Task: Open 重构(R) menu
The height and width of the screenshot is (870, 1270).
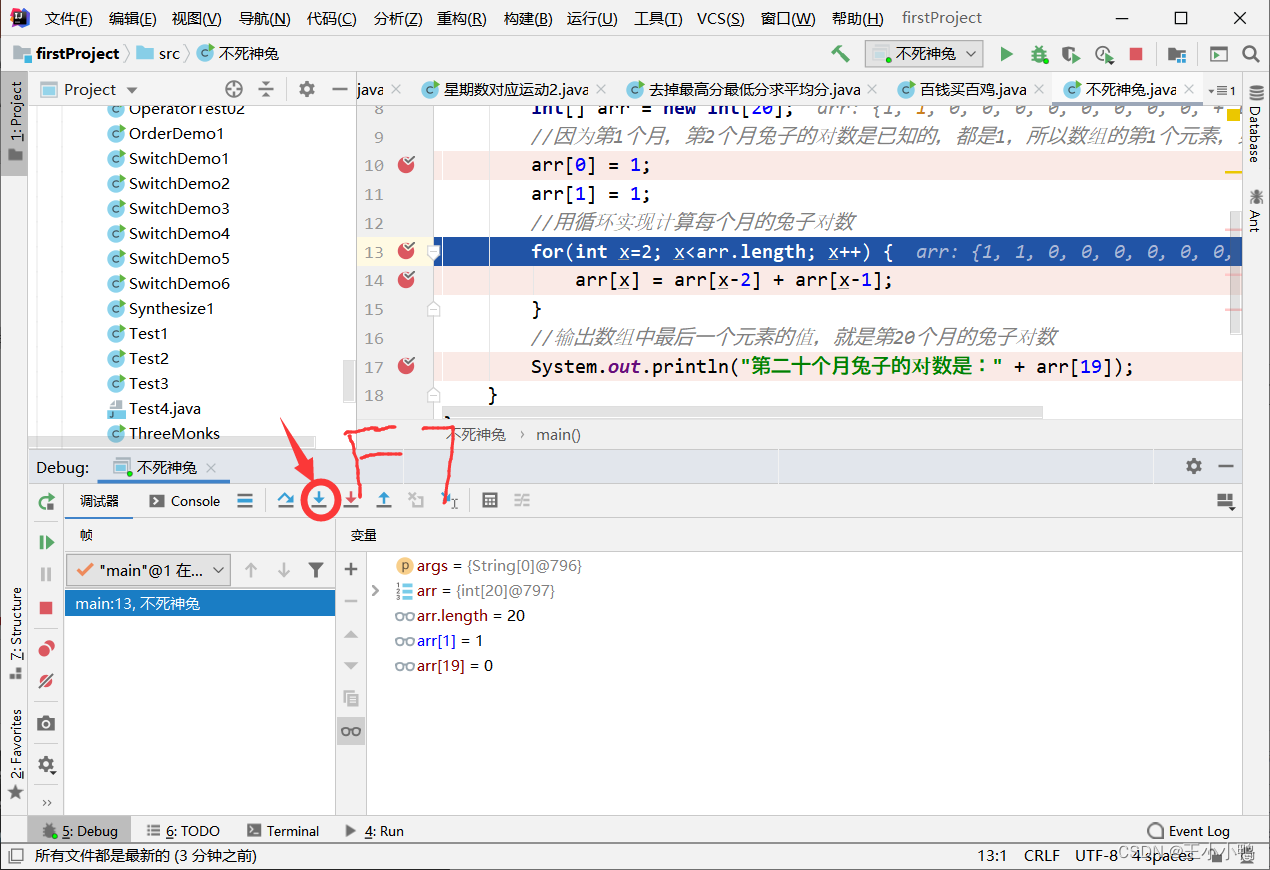Action: [461, 19]
